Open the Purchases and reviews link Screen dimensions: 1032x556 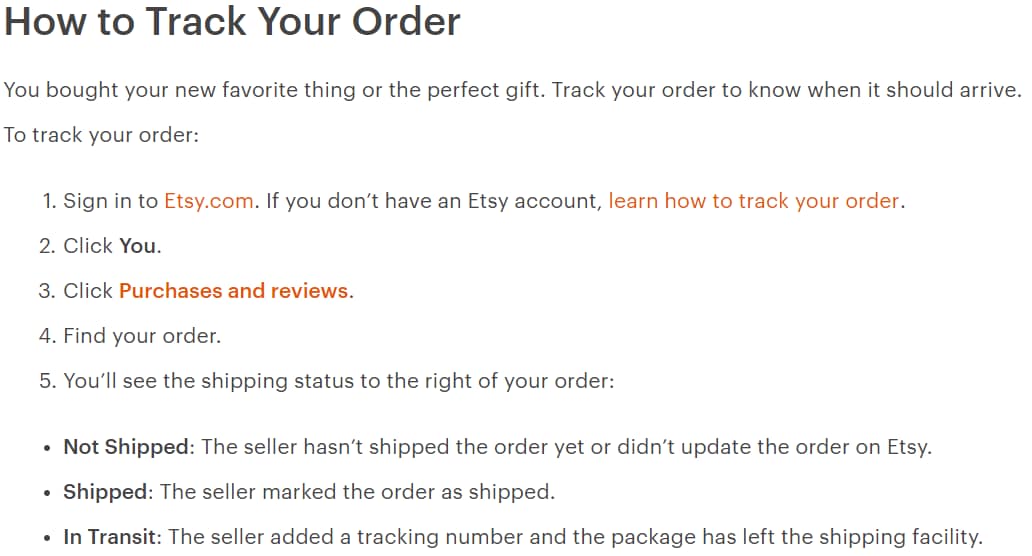[x=233, y=291]
